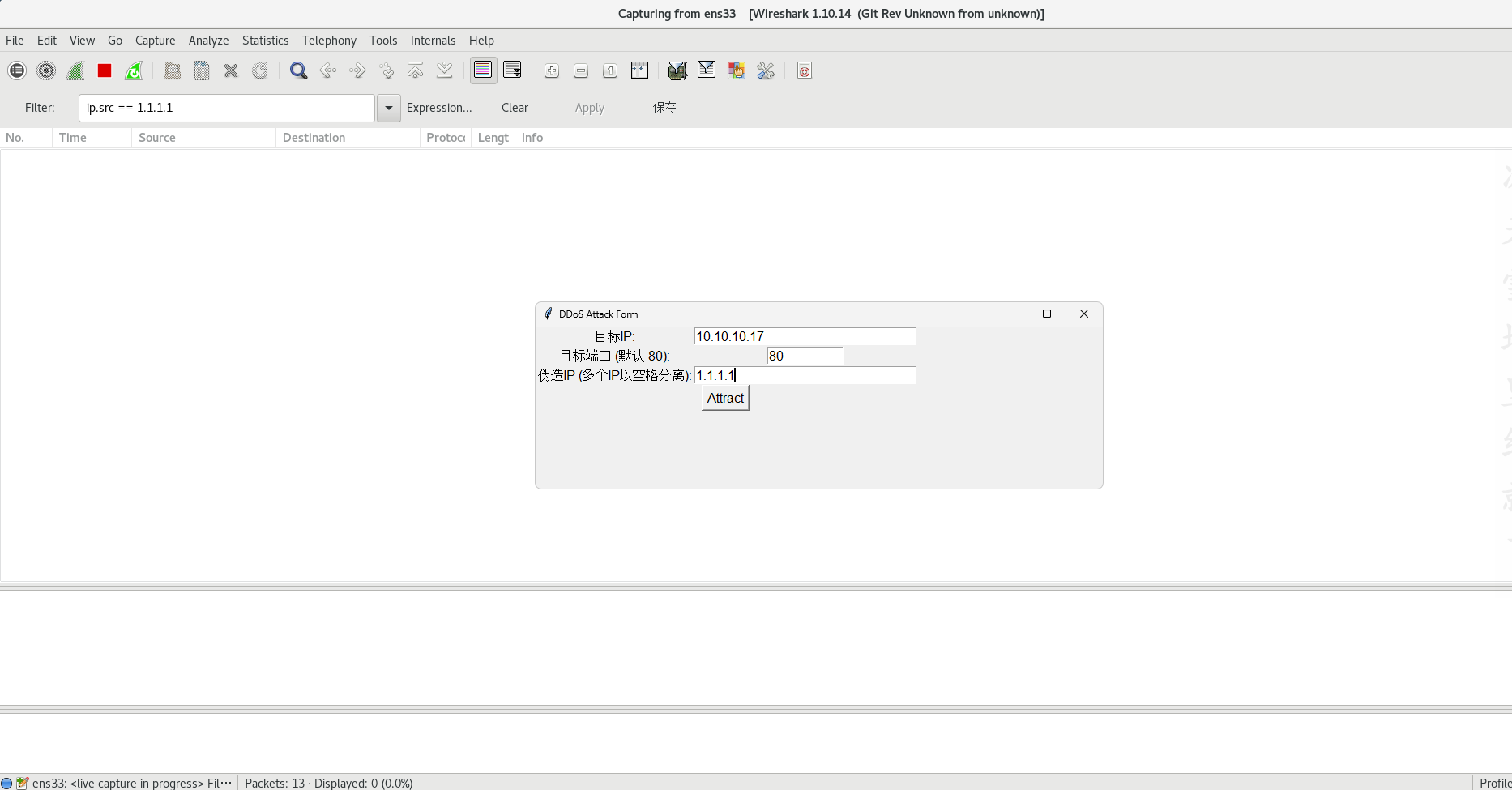The width and height of the screenshot is (1512, 790).
Task: Stop the running live capture
Action: click(x=105, y=71)
